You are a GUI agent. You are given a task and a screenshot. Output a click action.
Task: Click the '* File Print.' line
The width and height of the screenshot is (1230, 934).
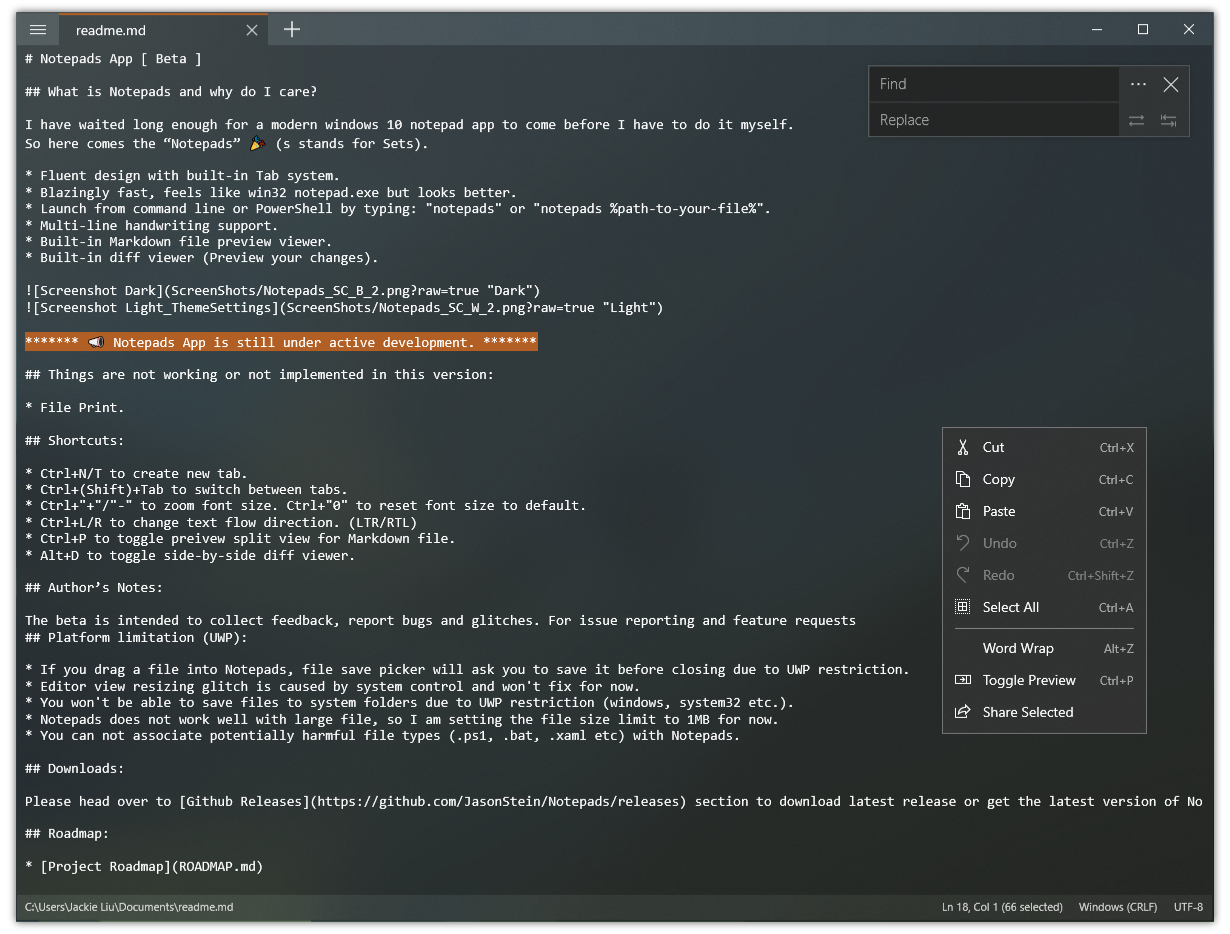75,408
